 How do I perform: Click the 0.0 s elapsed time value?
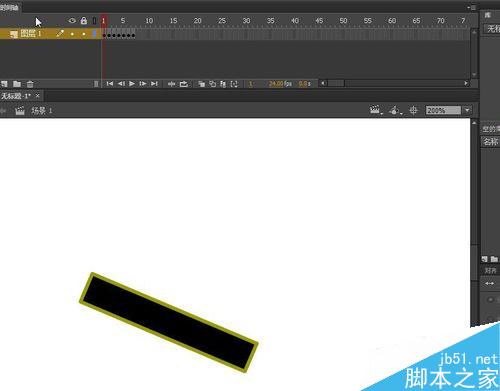305,84
